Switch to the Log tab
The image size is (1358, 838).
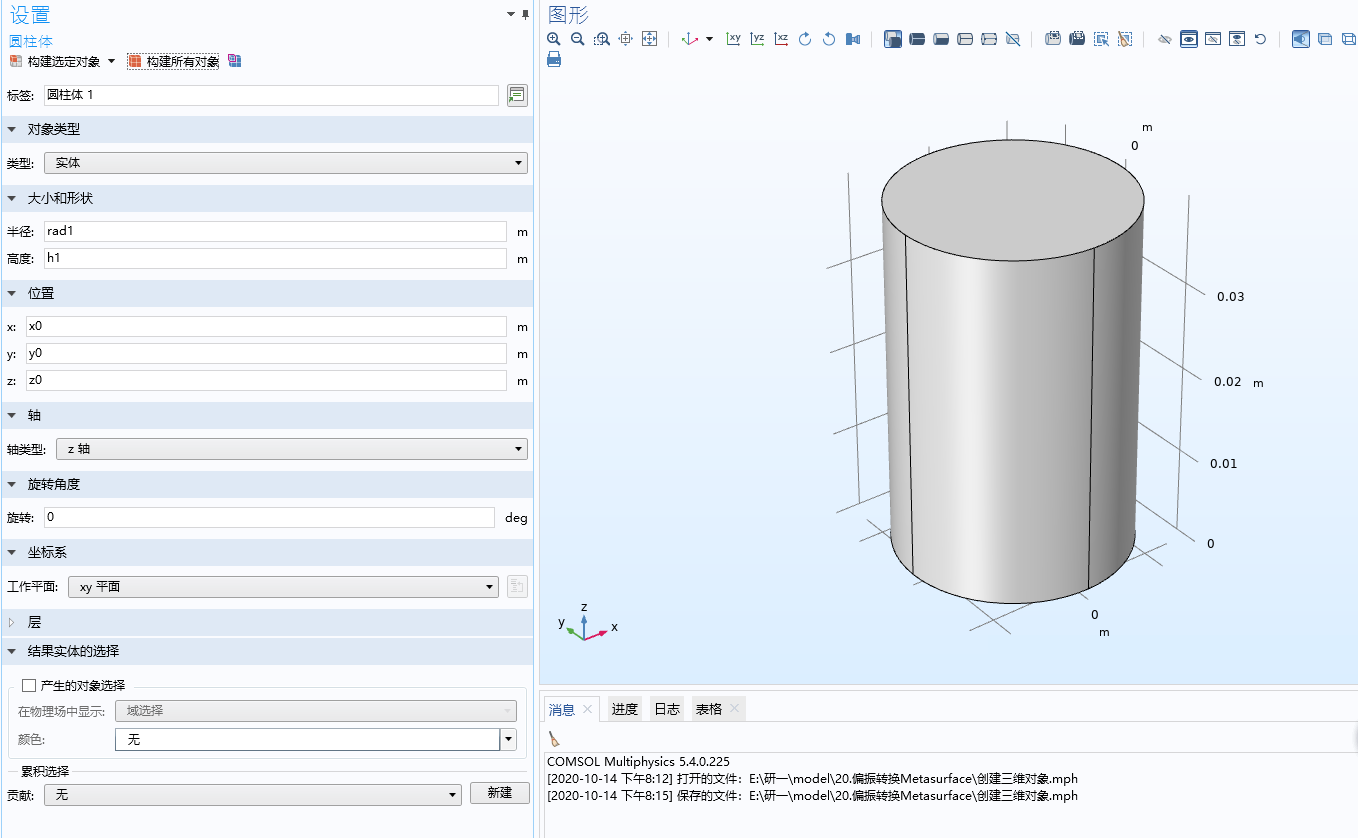click(667, 709)
